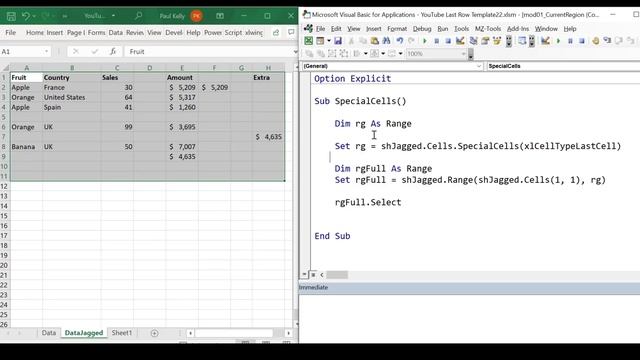Click the View Microsoft Excel icon in VBA toolbar

click(309, 41)
